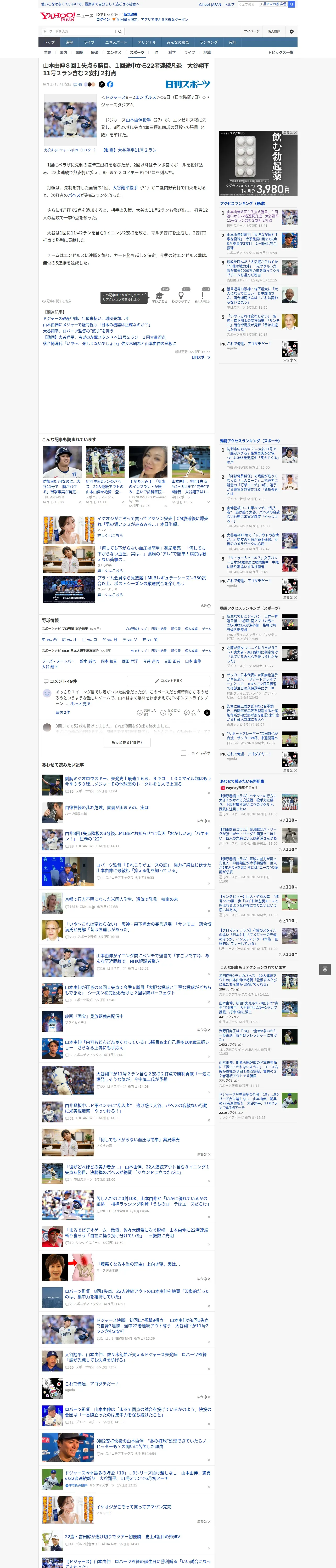Open the みんなの意見 tab

pos(178,43)
